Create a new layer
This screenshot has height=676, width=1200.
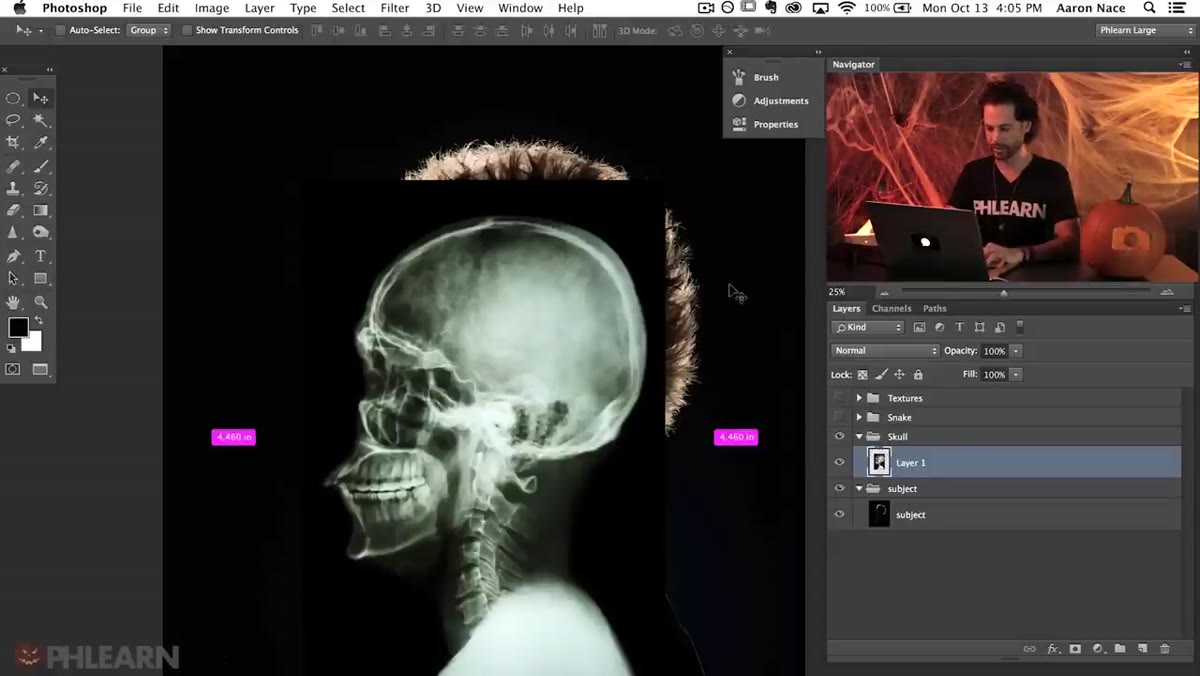1142,649
